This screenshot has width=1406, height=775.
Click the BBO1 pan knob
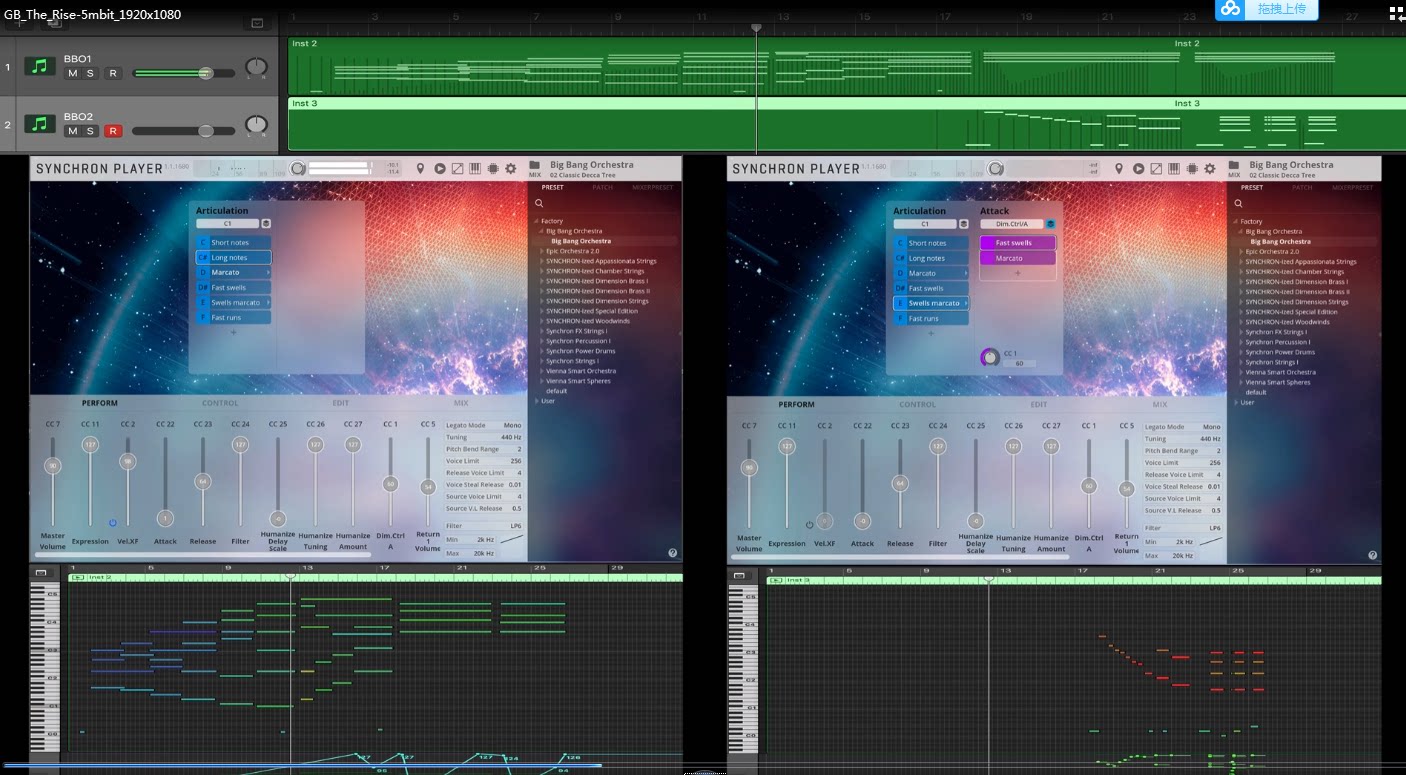(x=257, y=67)
